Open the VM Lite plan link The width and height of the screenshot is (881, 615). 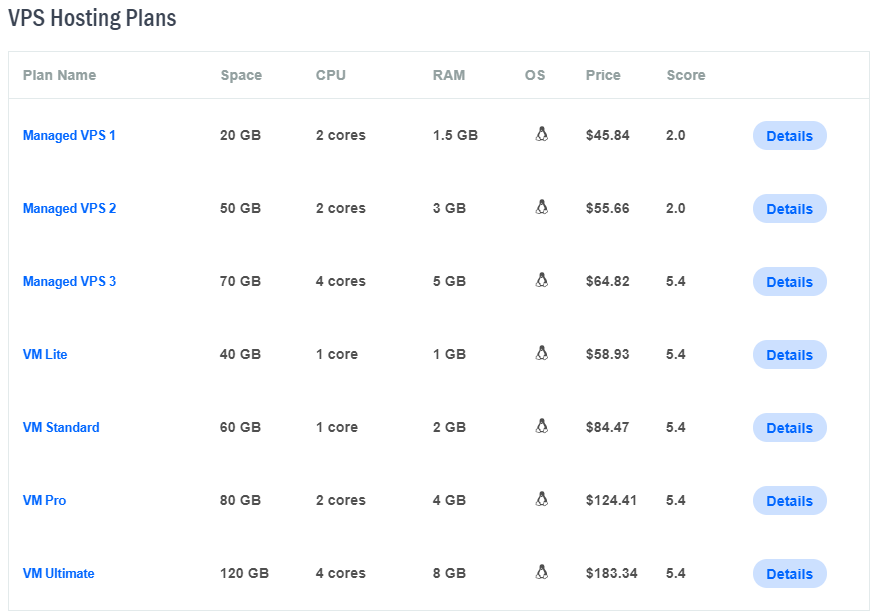point(45,354)
